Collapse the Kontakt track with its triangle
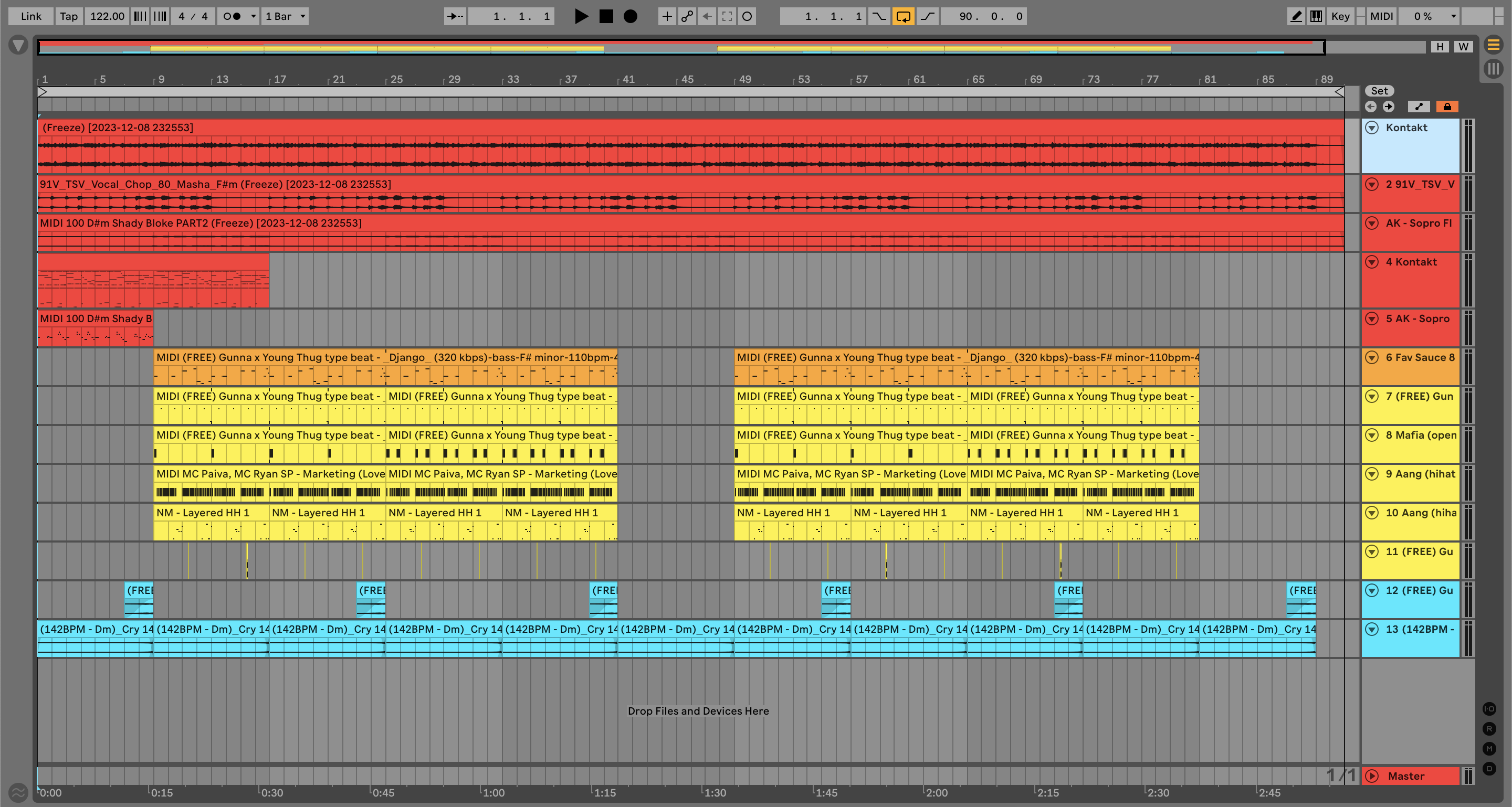 [x=1372, y=128]
